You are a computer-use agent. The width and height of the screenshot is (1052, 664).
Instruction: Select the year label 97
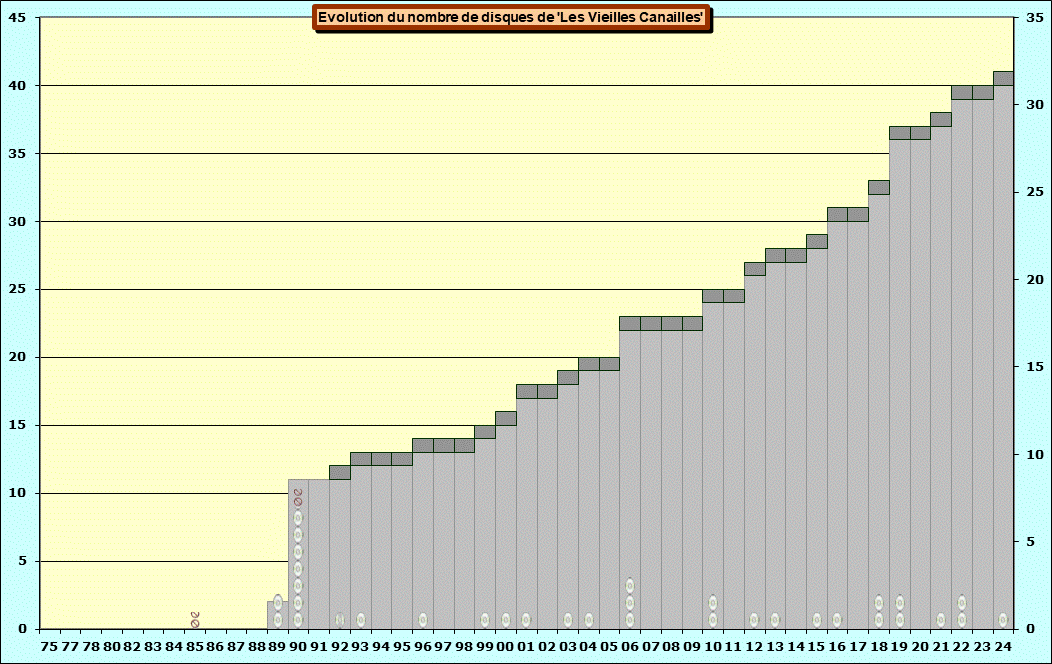click(x=443, y=647)
